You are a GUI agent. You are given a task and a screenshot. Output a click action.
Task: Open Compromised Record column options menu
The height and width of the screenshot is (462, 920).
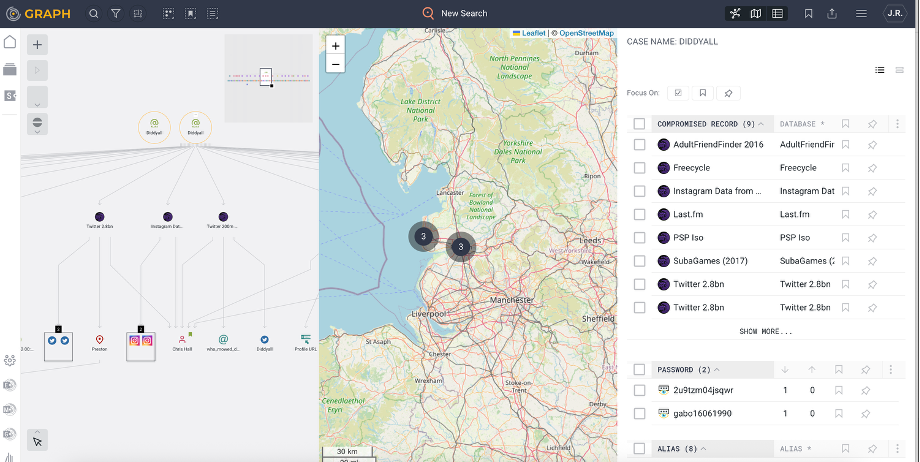pyautogui.click(x=897, y=124)
